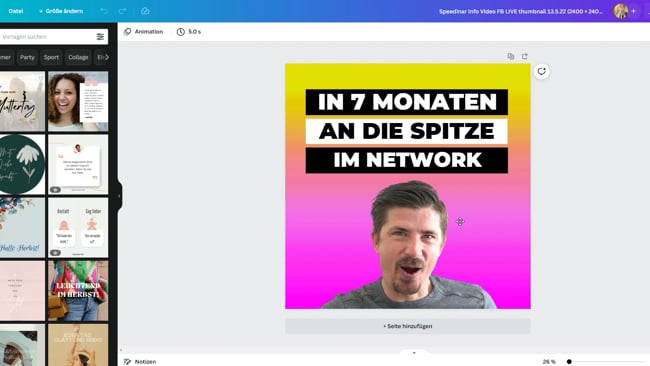Expand the page overview chevron
The width and height of the screenshot is (650, 366).
coord(414,353)
